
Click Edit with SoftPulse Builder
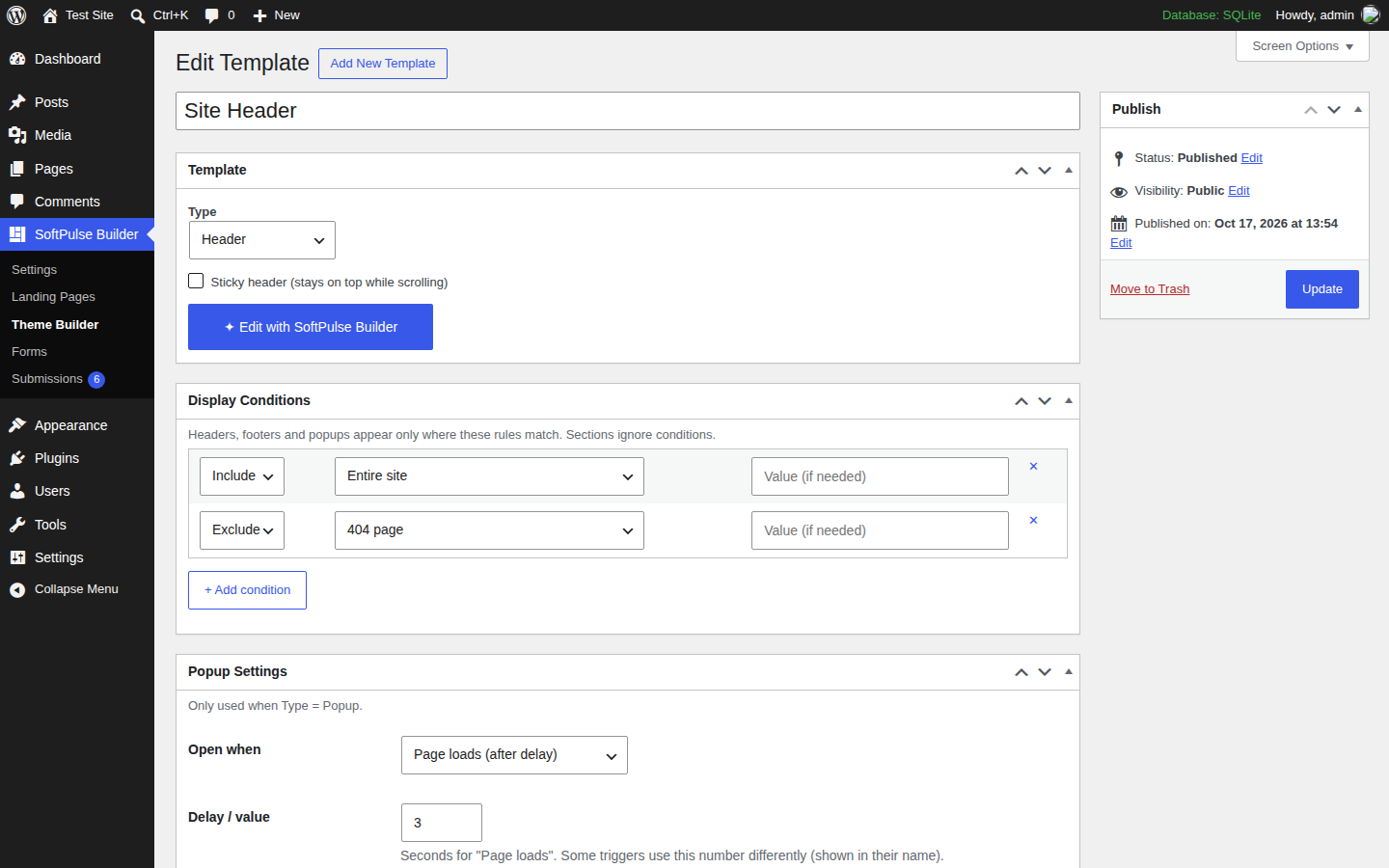coord(311,327)
